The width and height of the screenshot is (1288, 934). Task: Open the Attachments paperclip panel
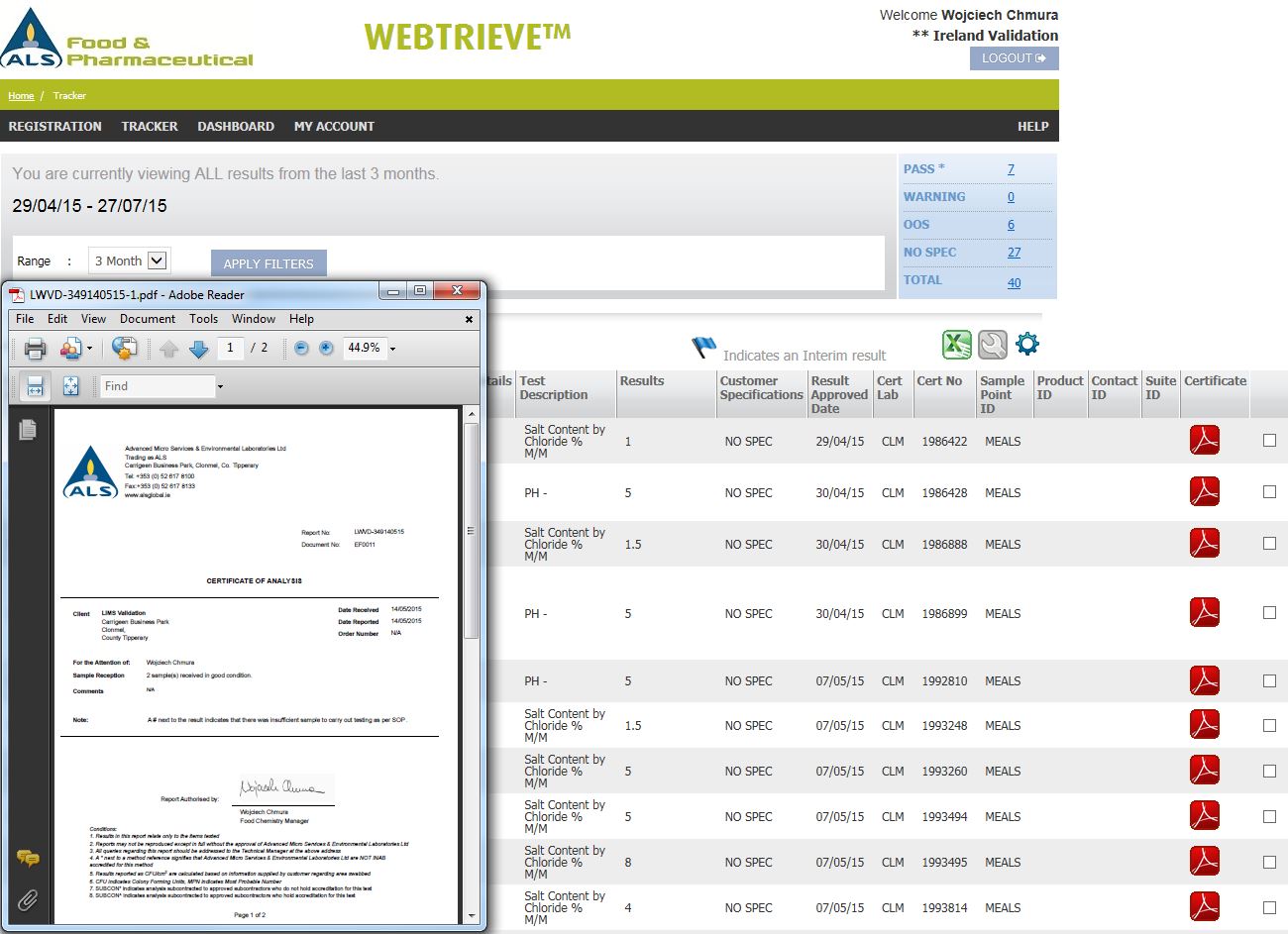tap(28, 900)
